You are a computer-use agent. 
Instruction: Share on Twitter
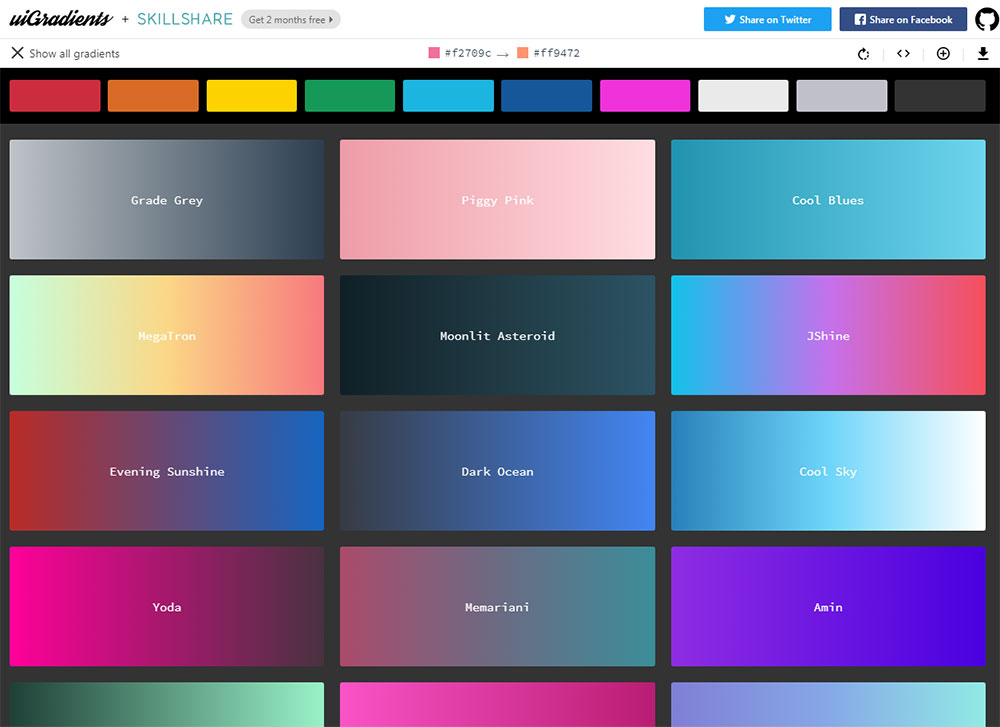coord(768,19)
